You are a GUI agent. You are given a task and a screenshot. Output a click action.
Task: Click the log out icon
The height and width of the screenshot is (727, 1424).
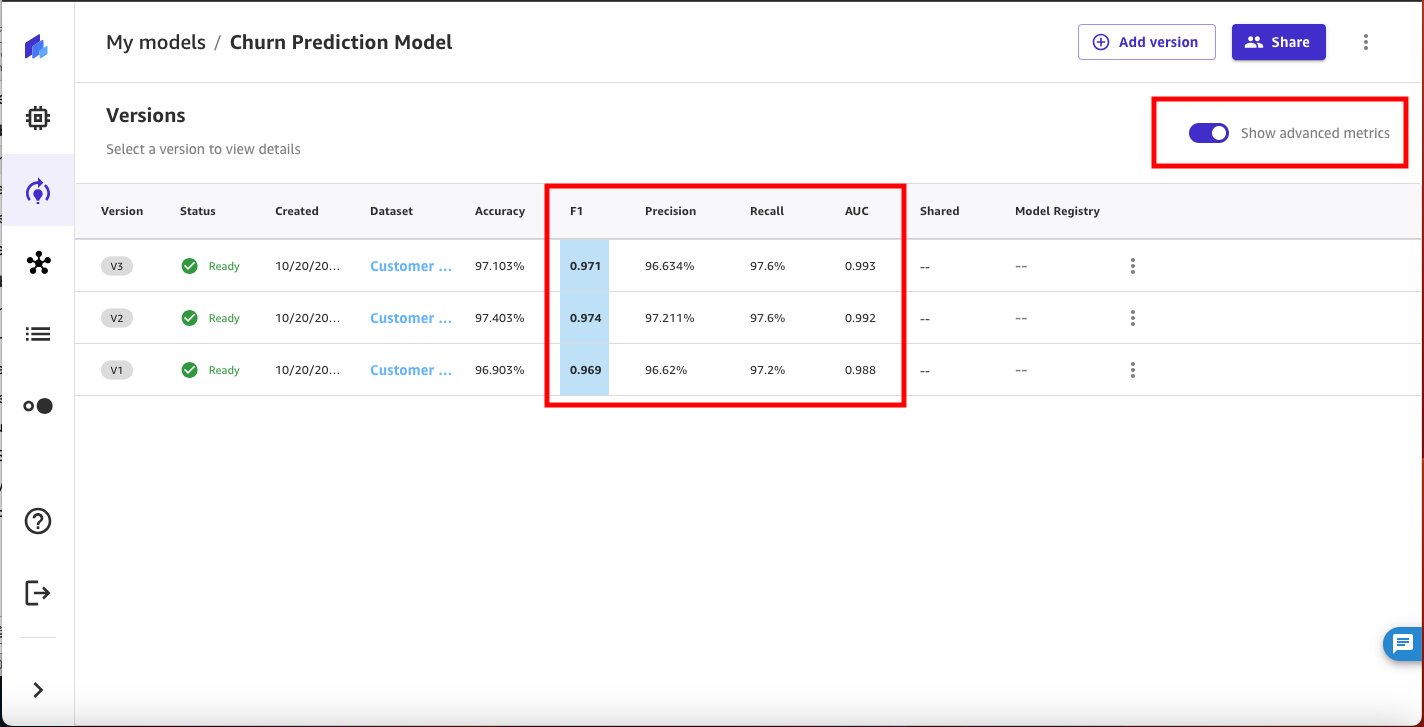coord(37,593)
